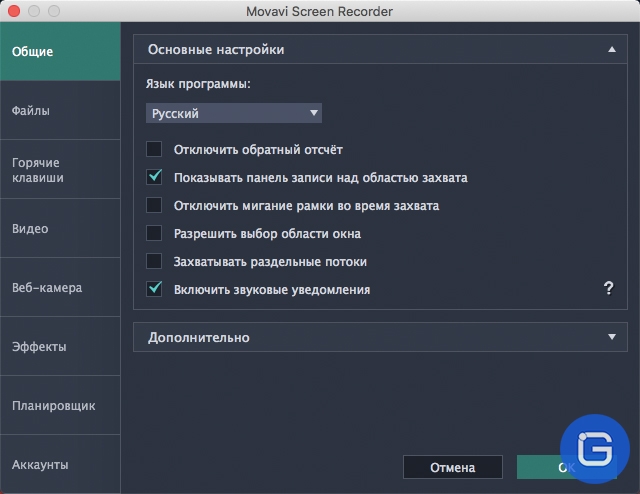Screen dimensions: 640x494
Task: Open the Общие settings tab
Action: click(60, 51)
